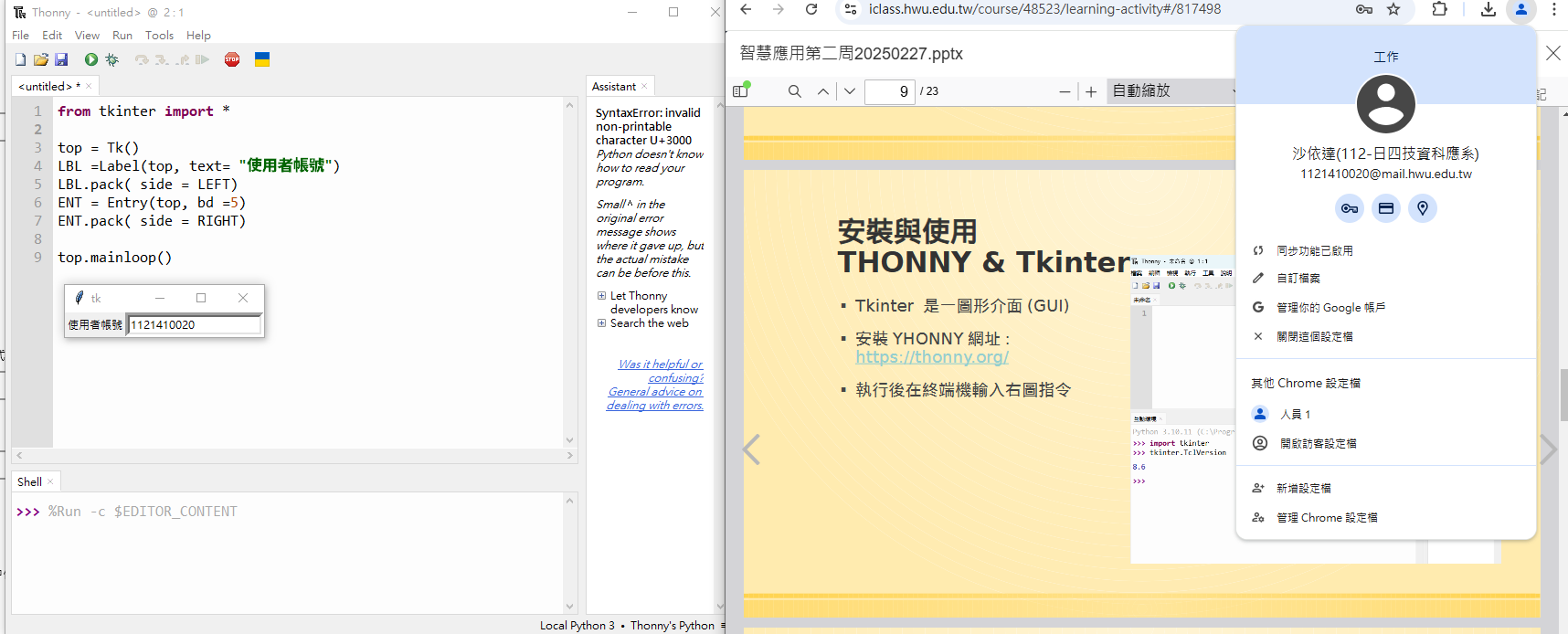This screenshot has width=1568, height=634.
Task: Run the current script with green play button
Action: (91, 59)
